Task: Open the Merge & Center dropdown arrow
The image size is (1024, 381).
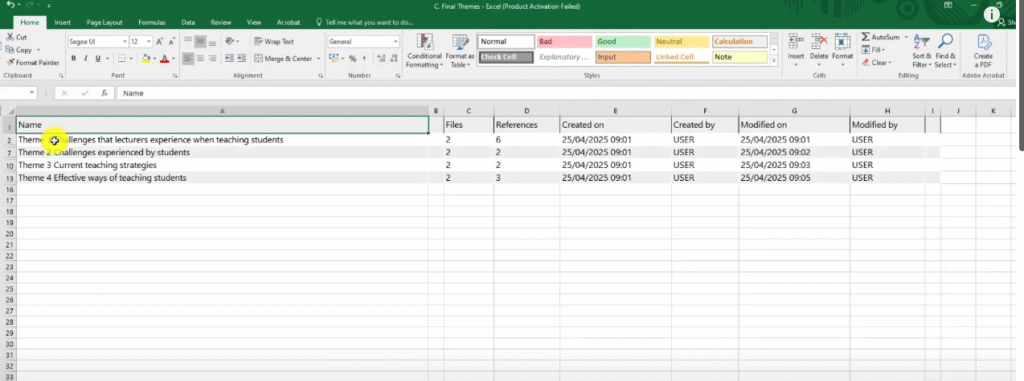Action: point(319,59)
